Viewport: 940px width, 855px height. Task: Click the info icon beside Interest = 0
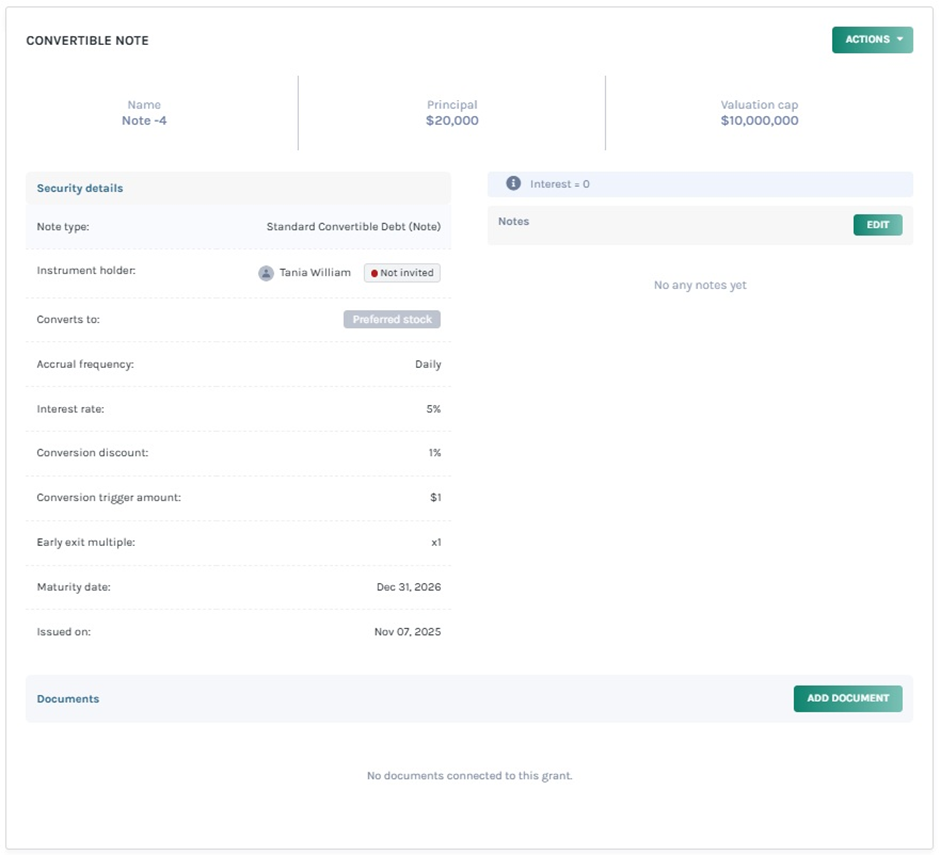click(x=513, y=184)
